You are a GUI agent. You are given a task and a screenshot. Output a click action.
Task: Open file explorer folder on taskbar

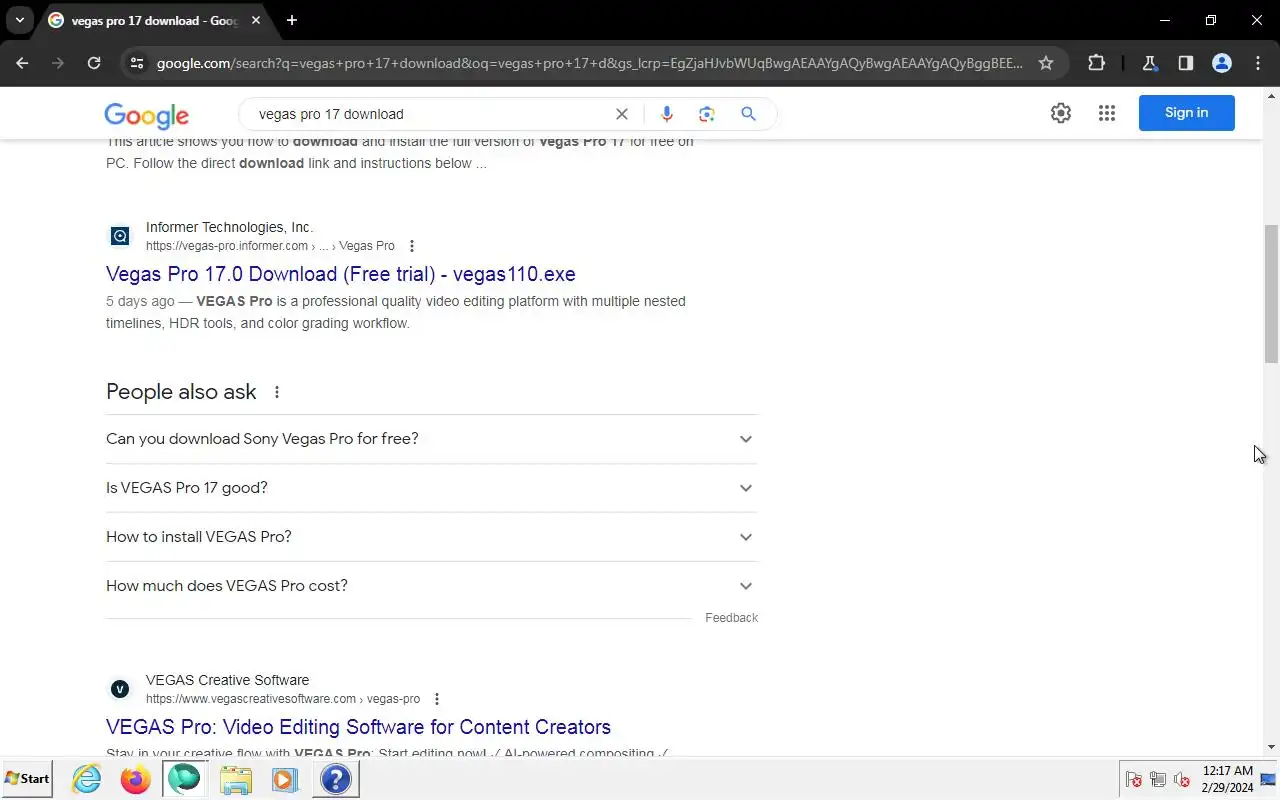[236, 779]
